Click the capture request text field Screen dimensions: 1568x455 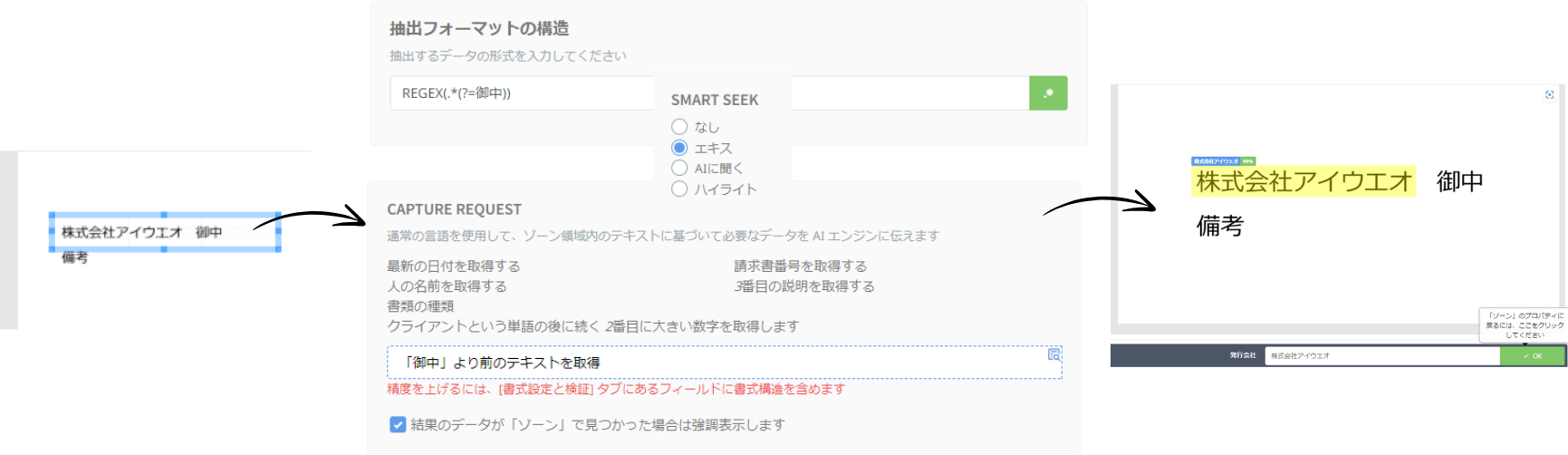point(716,363)
